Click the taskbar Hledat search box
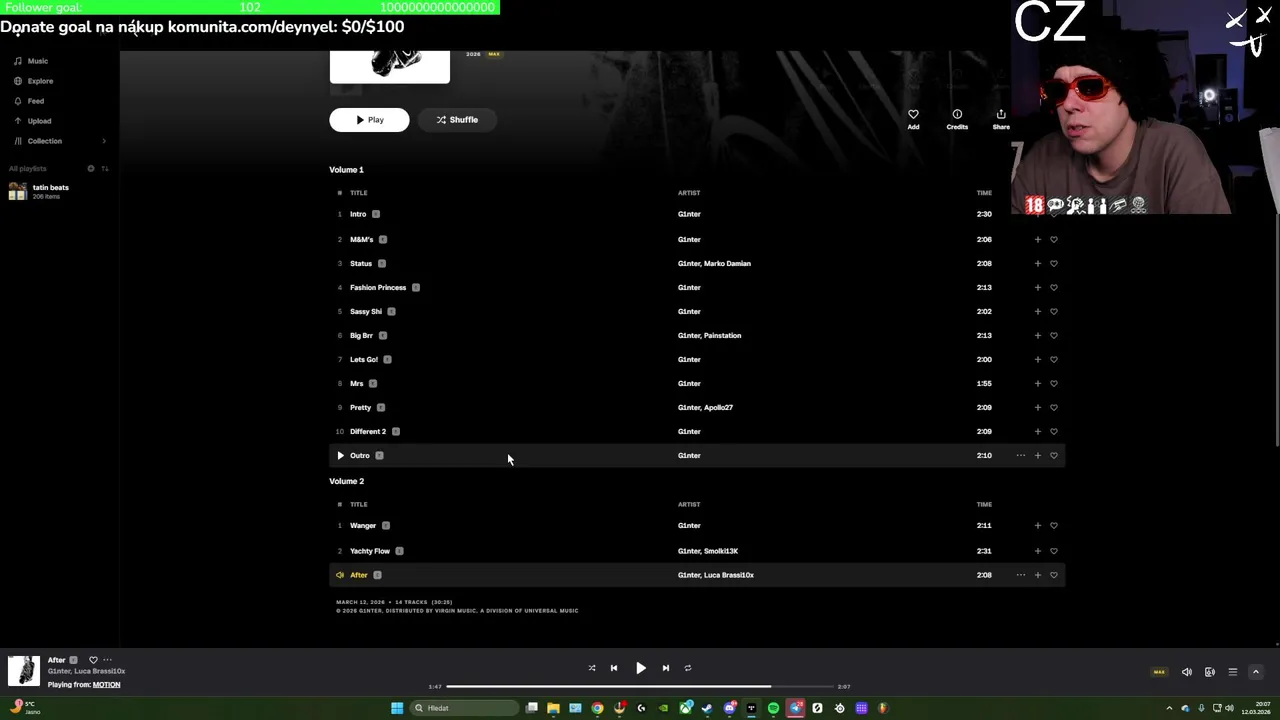 (465, 708)
